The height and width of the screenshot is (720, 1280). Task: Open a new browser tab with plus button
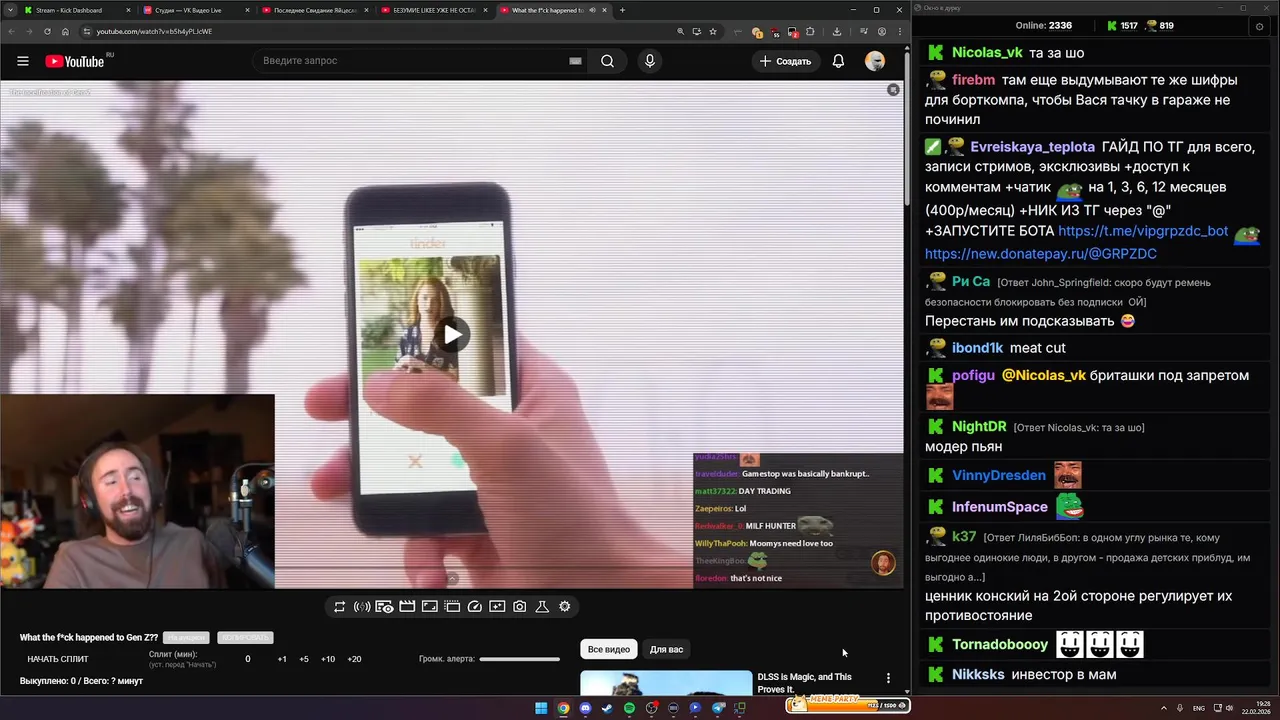pyautogui.click(x=622, y=10)
